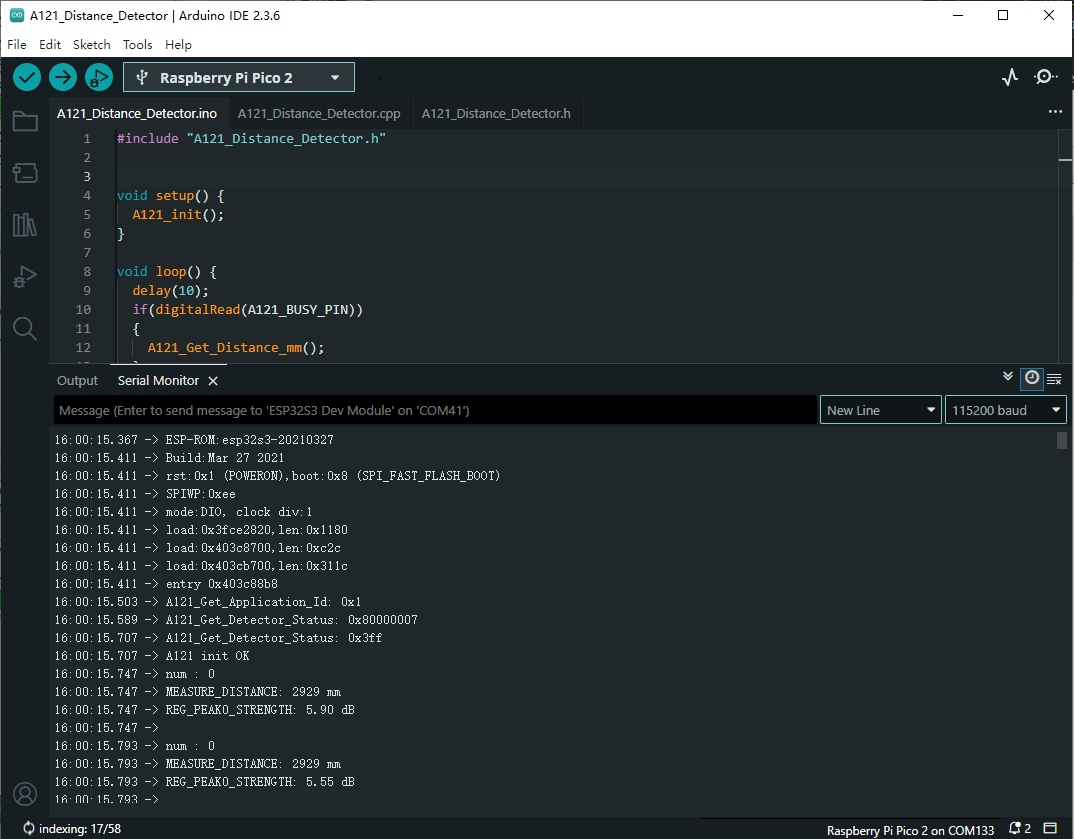1074x839 pixels.
Task: Click the Verify sketch checkmark button
Action: coord(27,77)
